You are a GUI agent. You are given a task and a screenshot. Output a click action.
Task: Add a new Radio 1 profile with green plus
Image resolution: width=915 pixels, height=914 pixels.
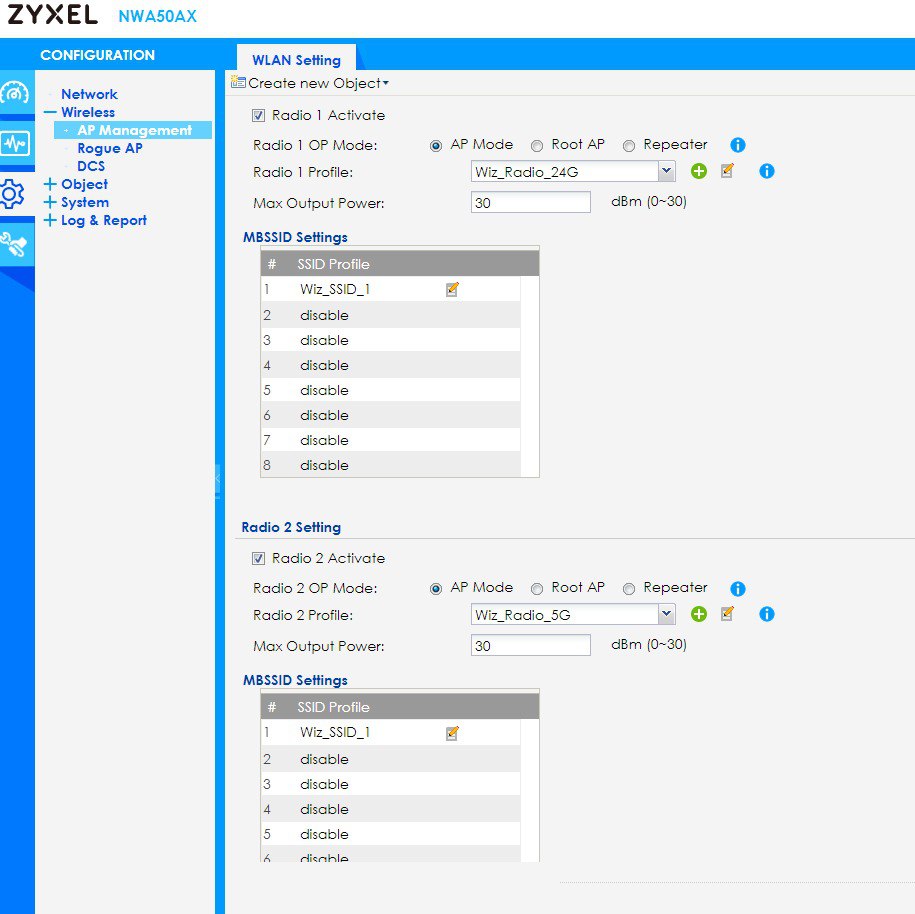point(699,171)
